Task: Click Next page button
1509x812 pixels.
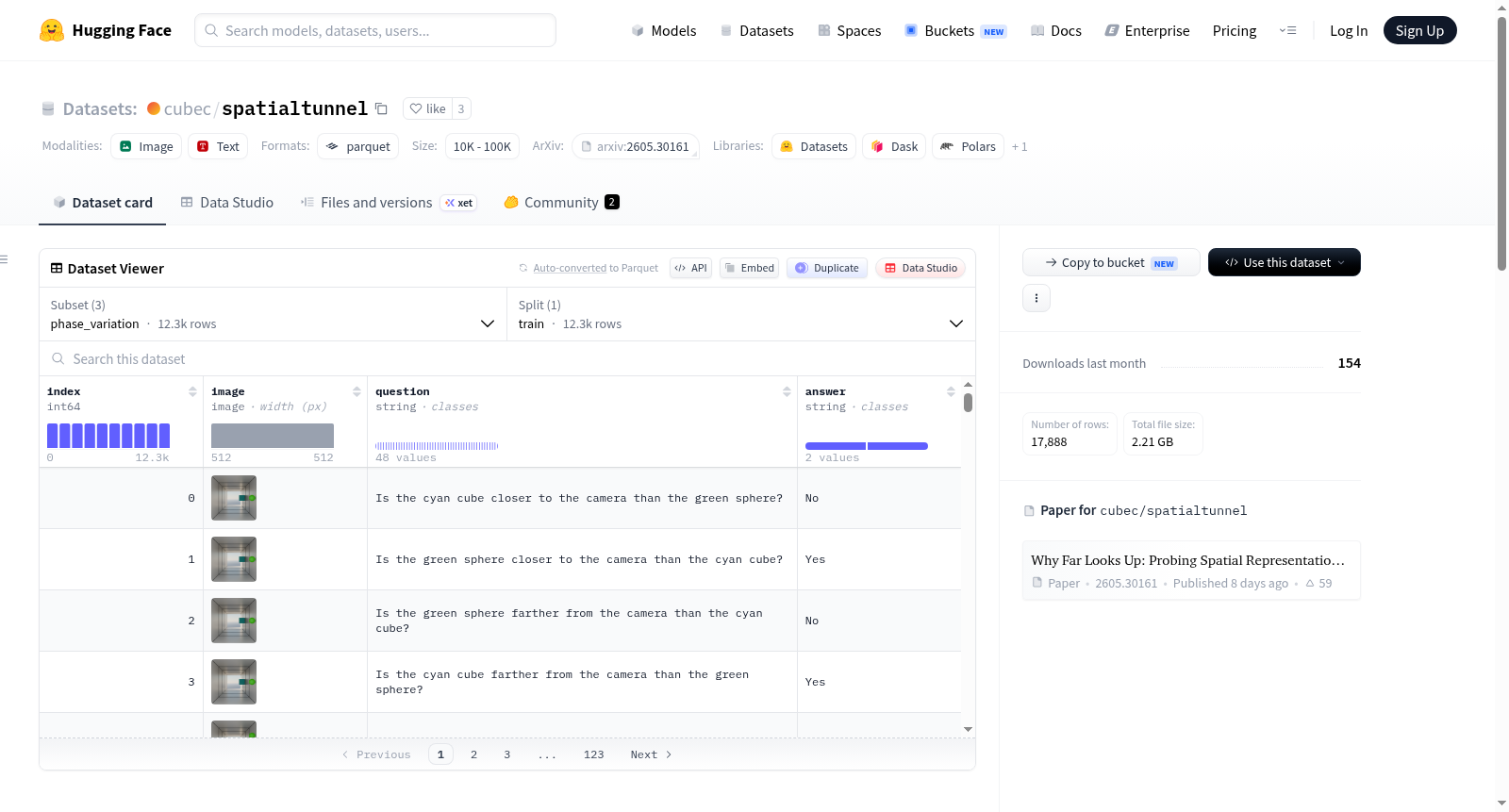Action: point(651,754)
